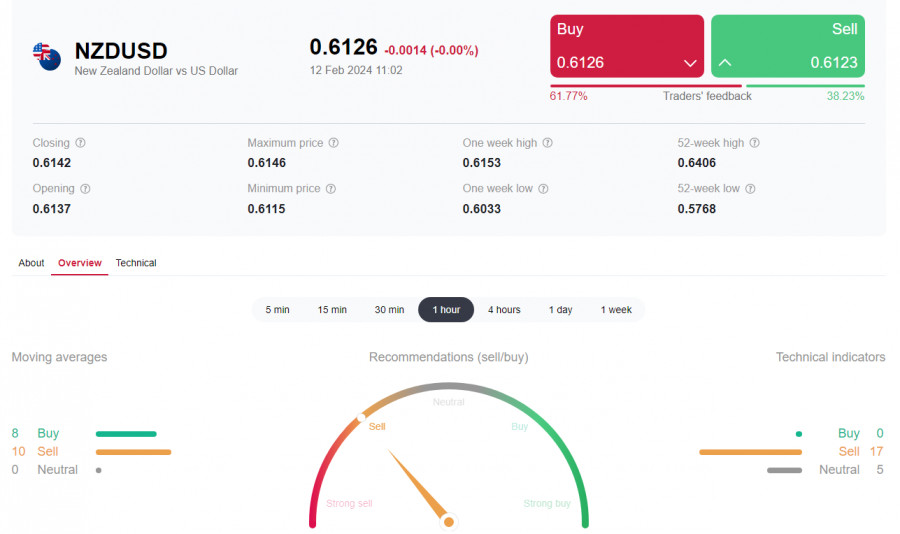Click the 'New Zealand Dollar vs US Dollar' subtitle

(x=156, y=71)
